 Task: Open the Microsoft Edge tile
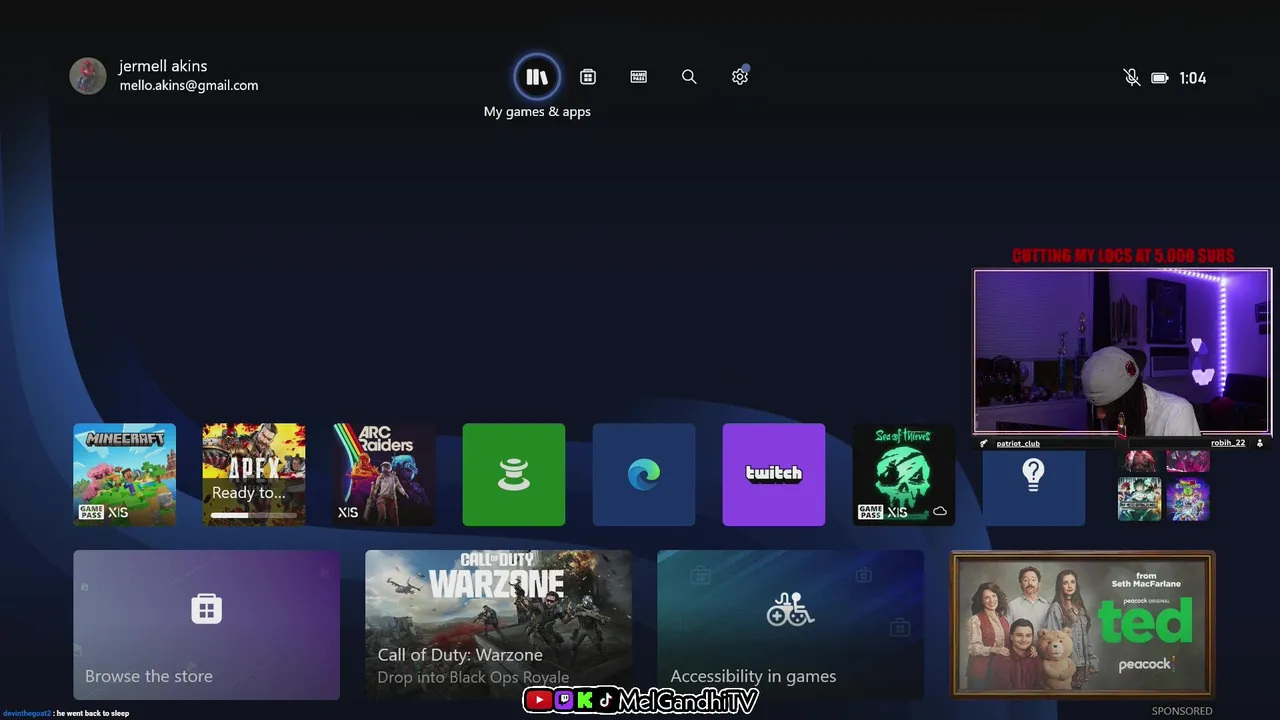[644, 474]
